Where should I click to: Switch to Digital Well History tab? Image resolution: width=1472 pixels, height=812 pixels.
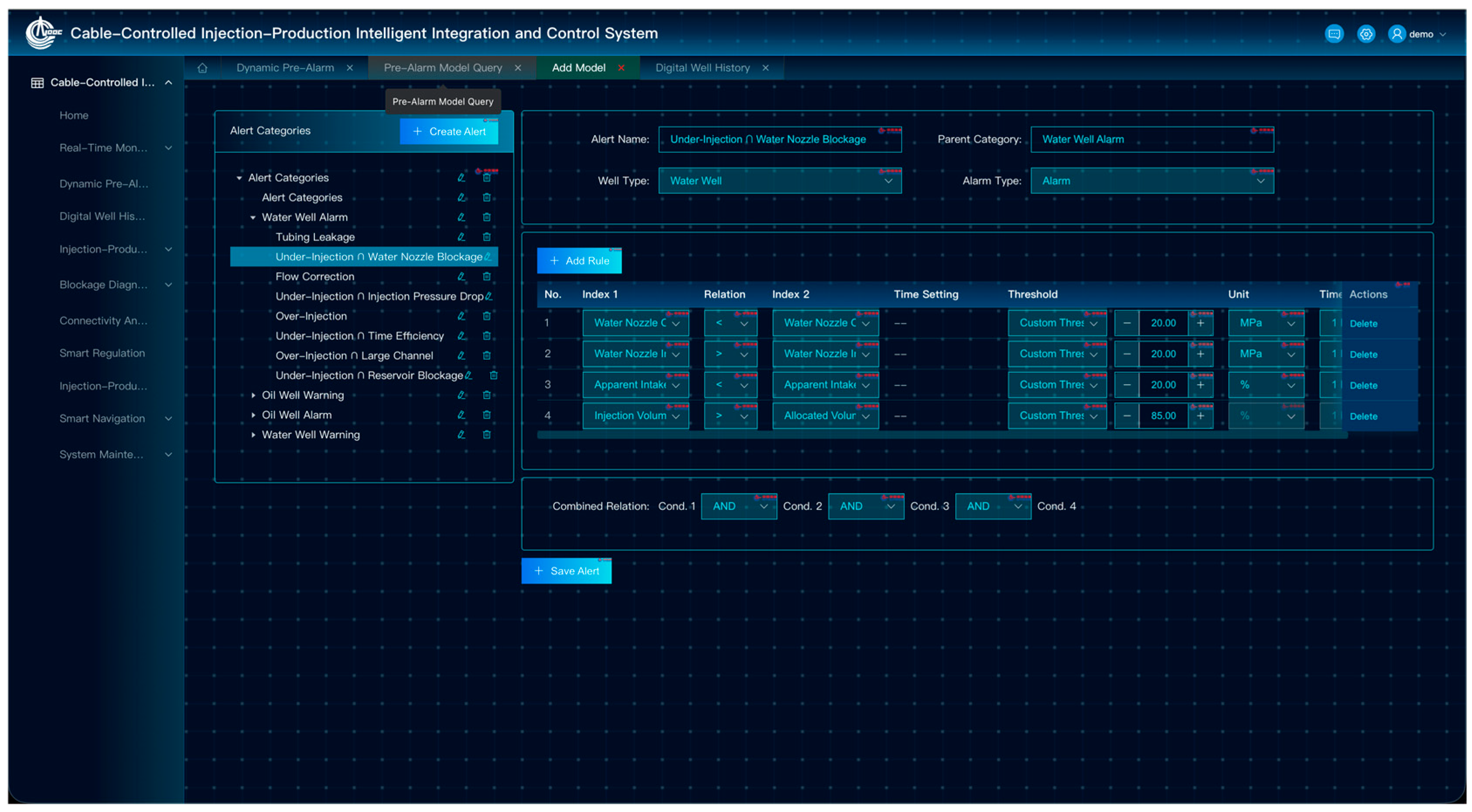point(702,68)
